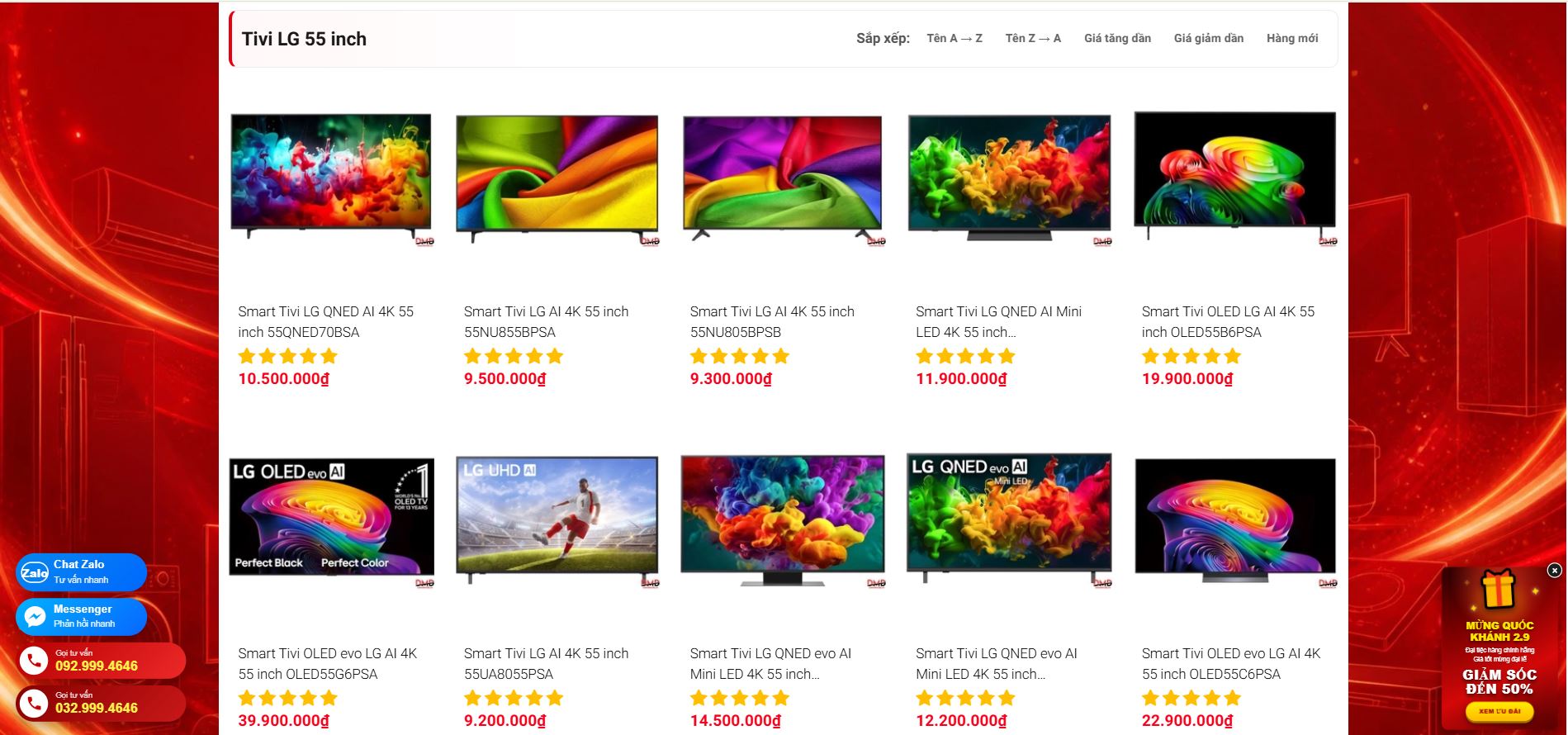The height and width of the screenshot is (735, 1568).
Task: Open Smart Tivi OLED evo OLED55C6PSA link
Action: click(1231, 663)
